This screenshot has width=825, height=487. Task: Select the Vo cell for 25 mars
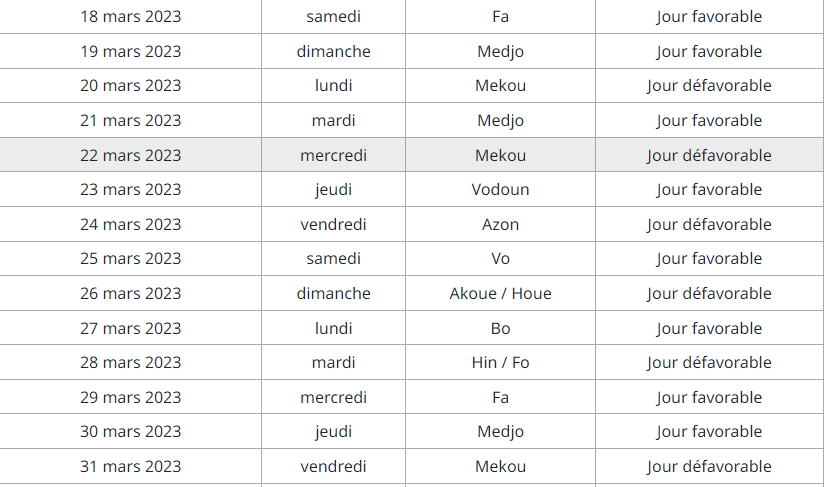tap(500, 259)
